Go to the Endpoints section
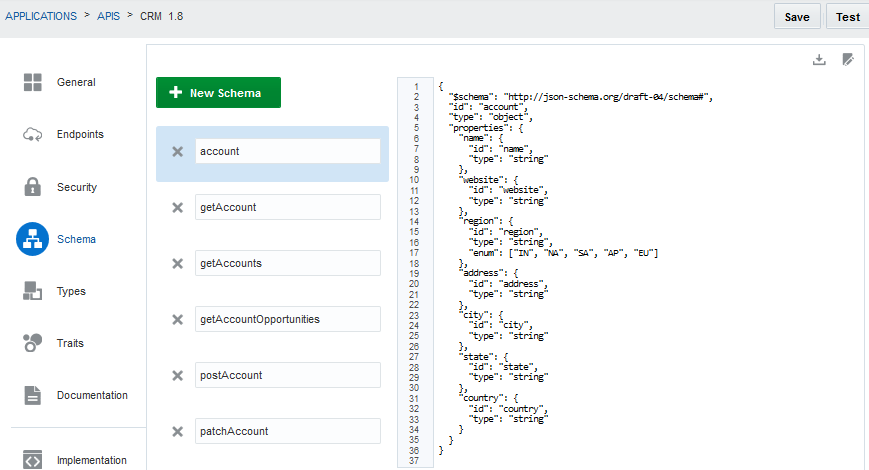This screenshot has height=470, width=869. coord(79,134)
